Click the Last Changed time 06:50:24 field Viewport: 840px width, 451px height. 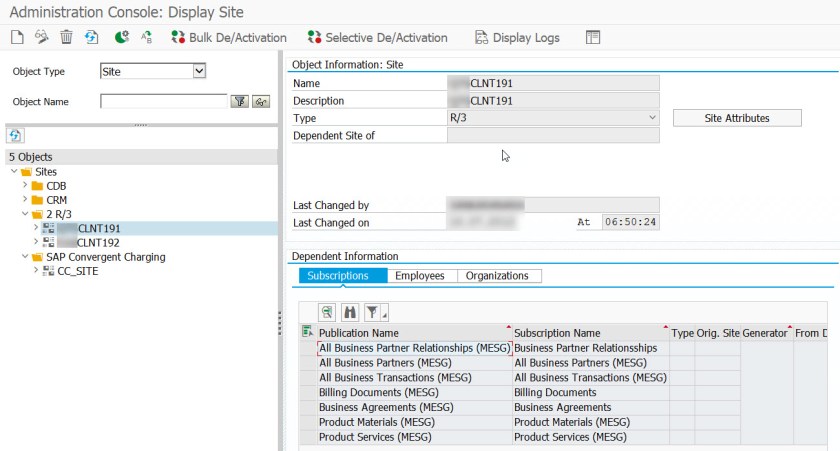coord(631,222)
